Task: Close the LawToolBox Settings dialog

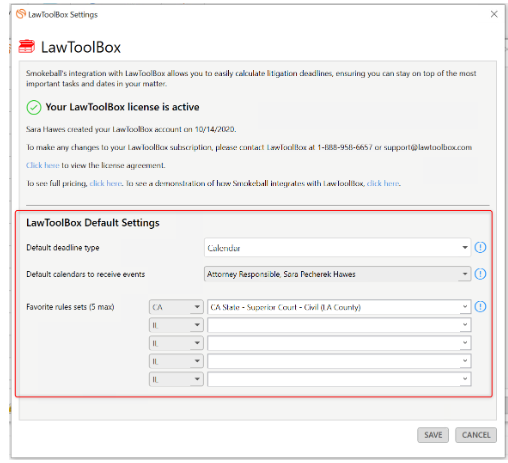Action: pos(494,14)
